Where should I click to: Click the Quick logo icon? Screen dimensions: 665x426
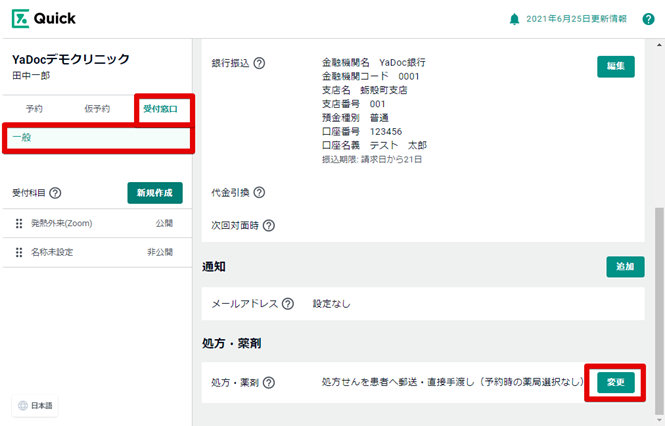(x=21, y=18)
